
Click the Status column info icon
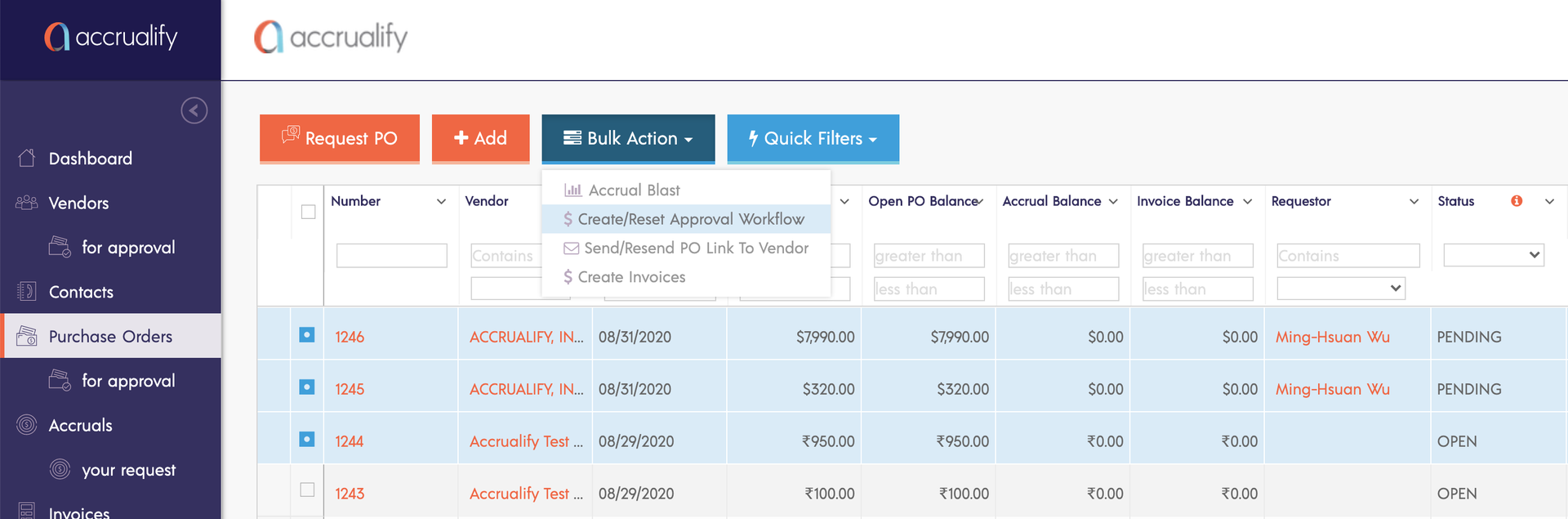pyautogui.click(x=1517, y=201)
